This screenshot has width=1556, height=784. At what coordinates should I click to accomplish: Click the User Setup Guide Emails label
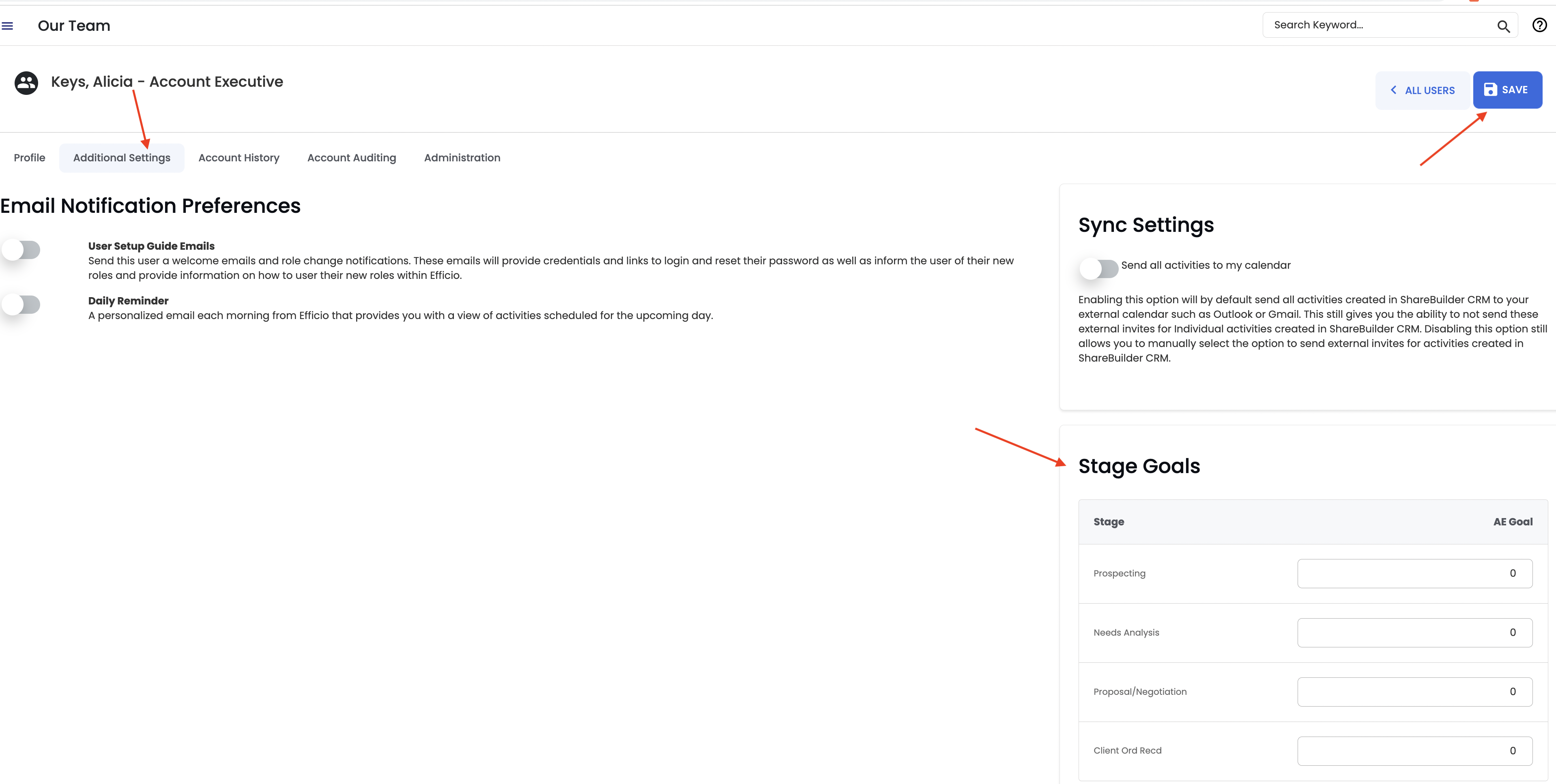151,246
